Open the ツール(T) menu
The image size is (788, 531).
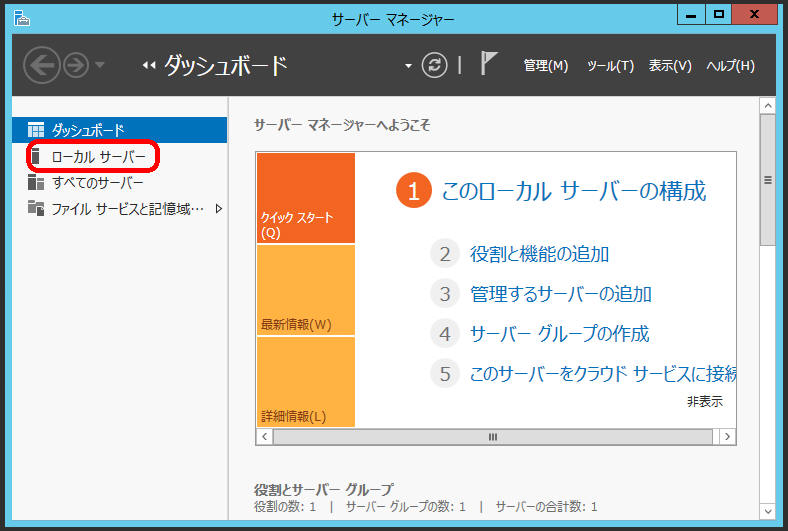[x=610, y=66]
